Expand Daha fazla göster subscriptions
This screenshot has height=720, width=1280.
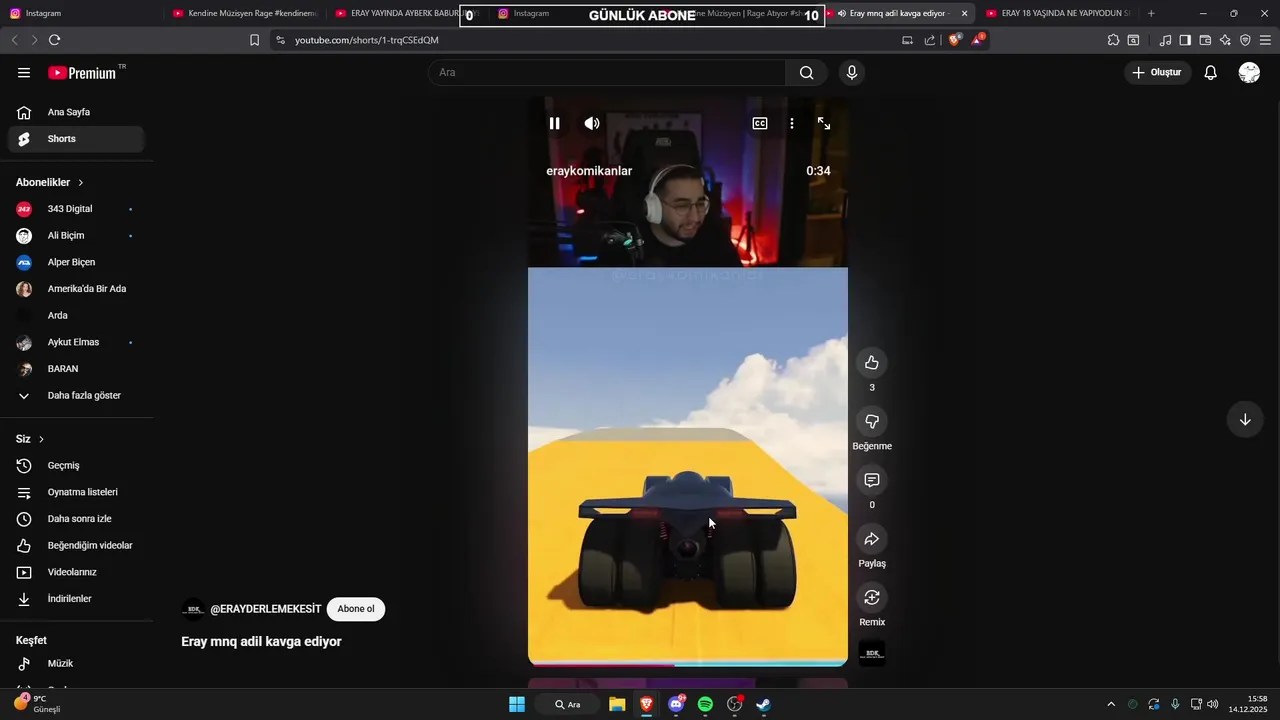pos(76,395)
